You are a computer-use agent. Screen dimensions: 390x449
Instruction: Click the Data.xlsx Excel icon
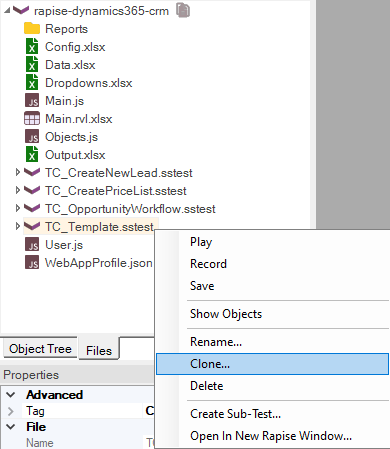click(32, 64)
